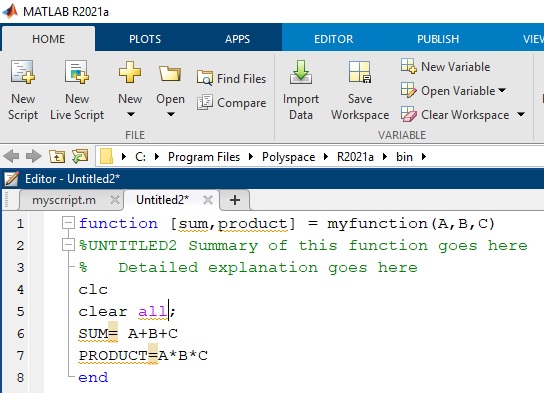Viewport: 544px width, 393px height.
Task: Click the underlined 'PRODUCT' variable
Action: click(113, 356)
